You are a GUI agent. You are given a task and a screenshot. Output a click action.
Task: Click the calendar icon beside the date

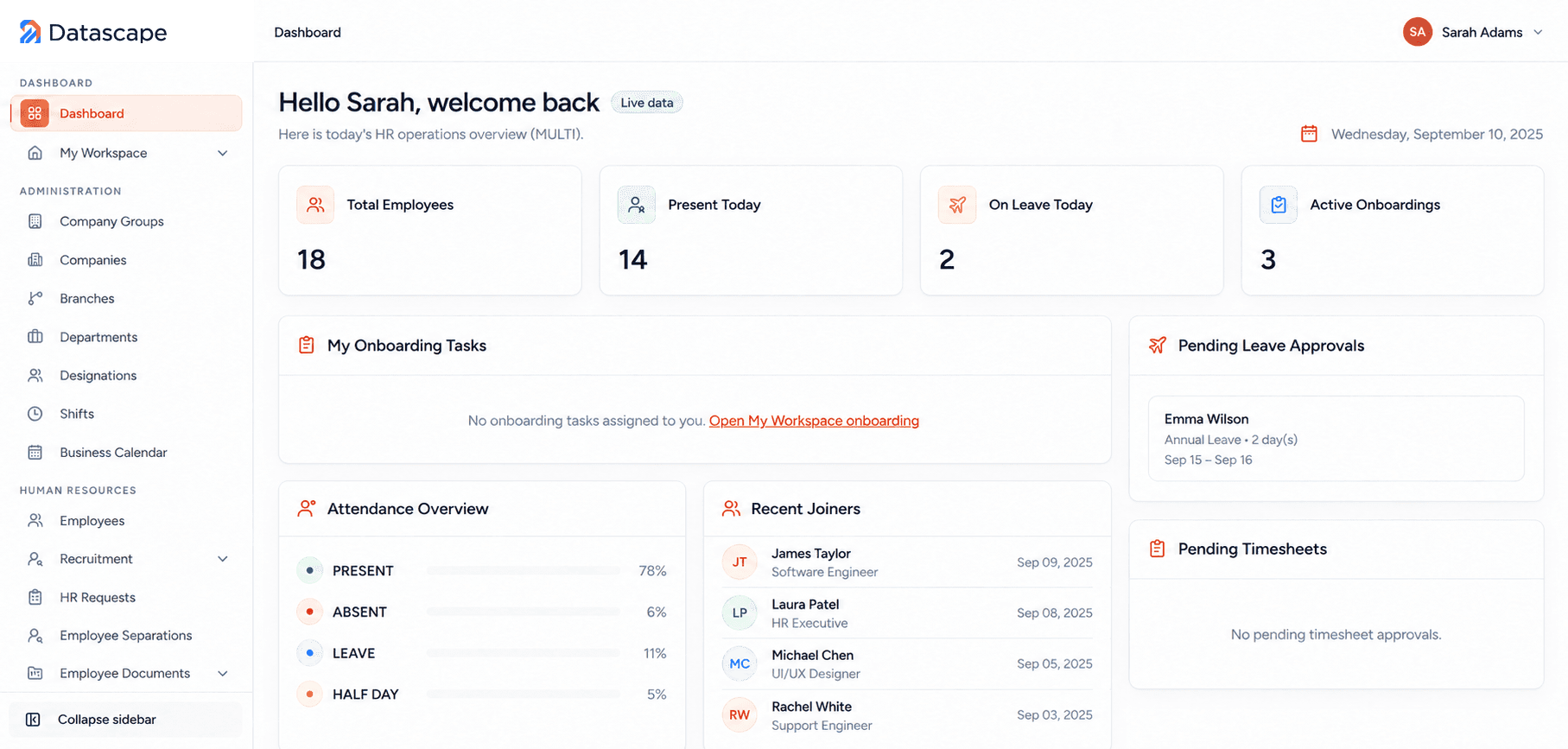1309,134
